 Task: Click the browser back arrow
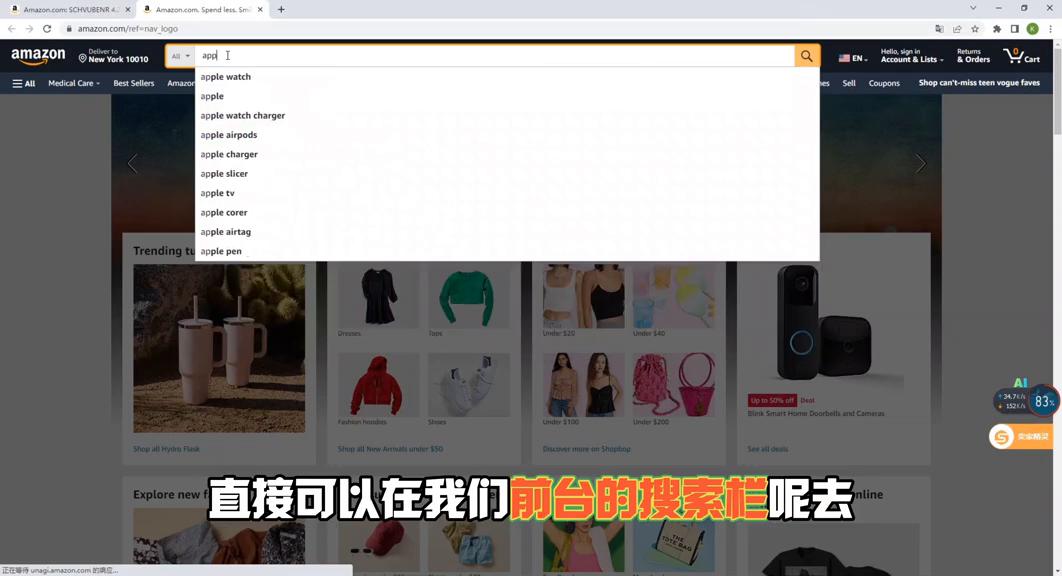(x=10, y=29)
